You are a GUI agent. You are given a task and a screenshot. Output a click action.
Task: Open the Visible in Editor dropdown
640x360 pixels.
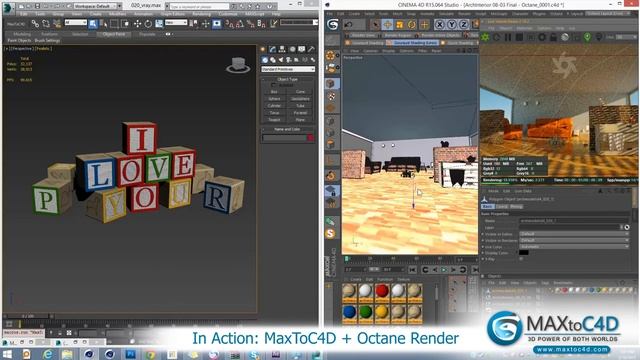[x=574, y=234]
